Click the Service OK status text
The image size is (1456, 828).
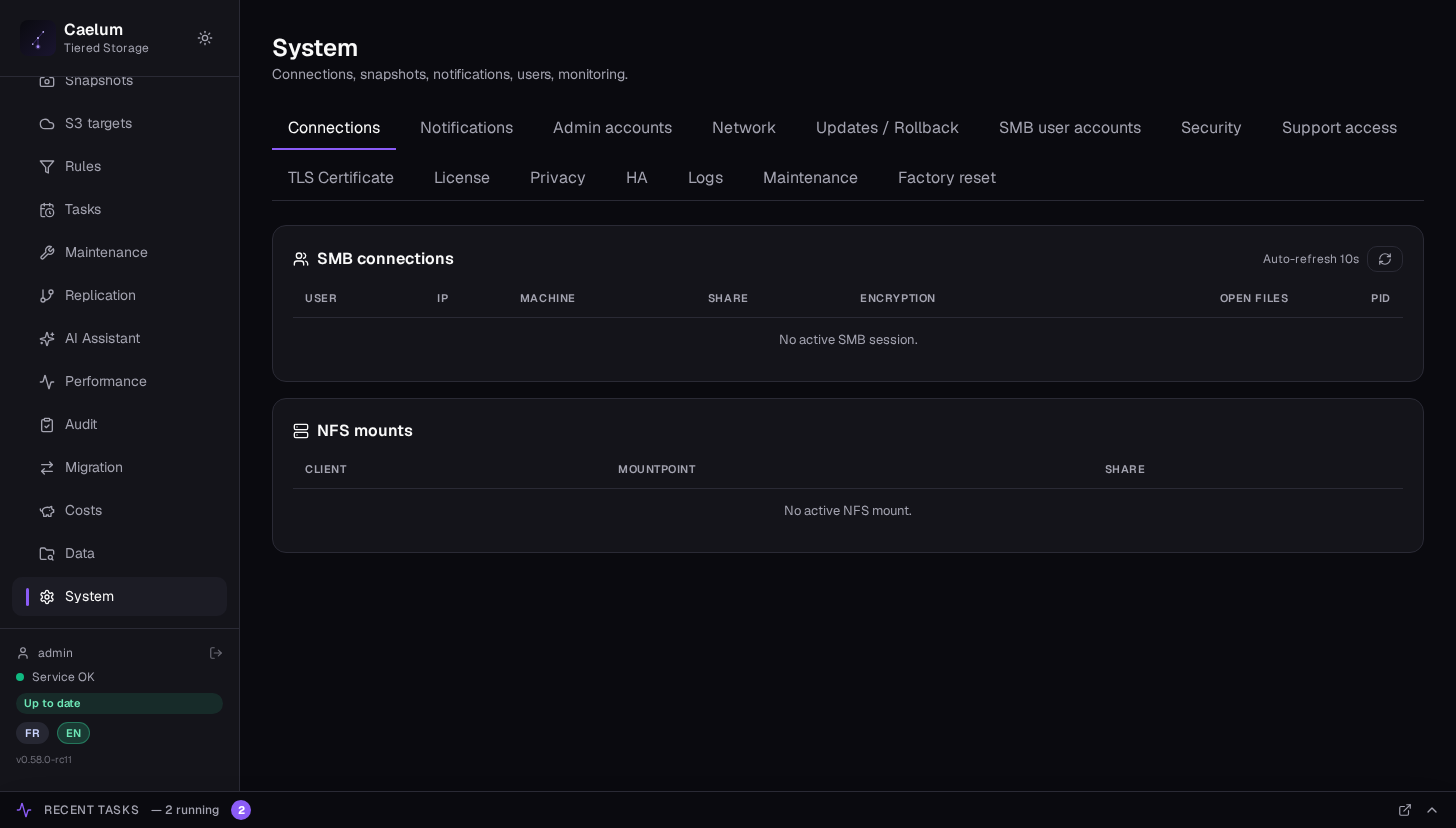(x=63, y=677)
